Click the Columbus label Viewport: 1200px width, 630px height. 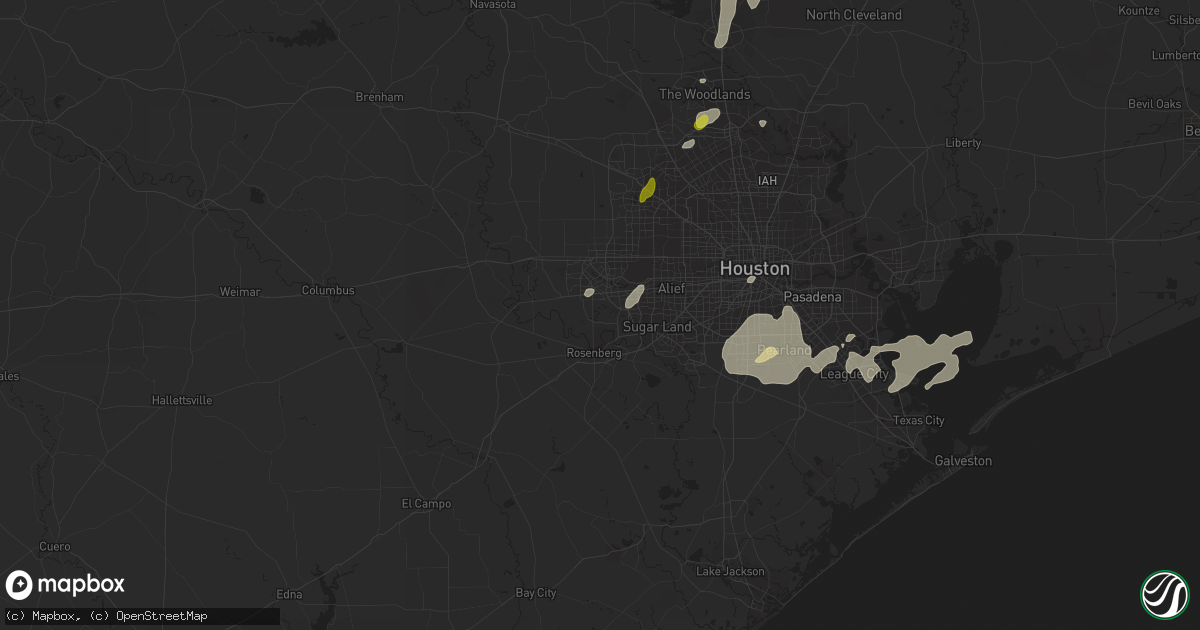pos(328,290)
